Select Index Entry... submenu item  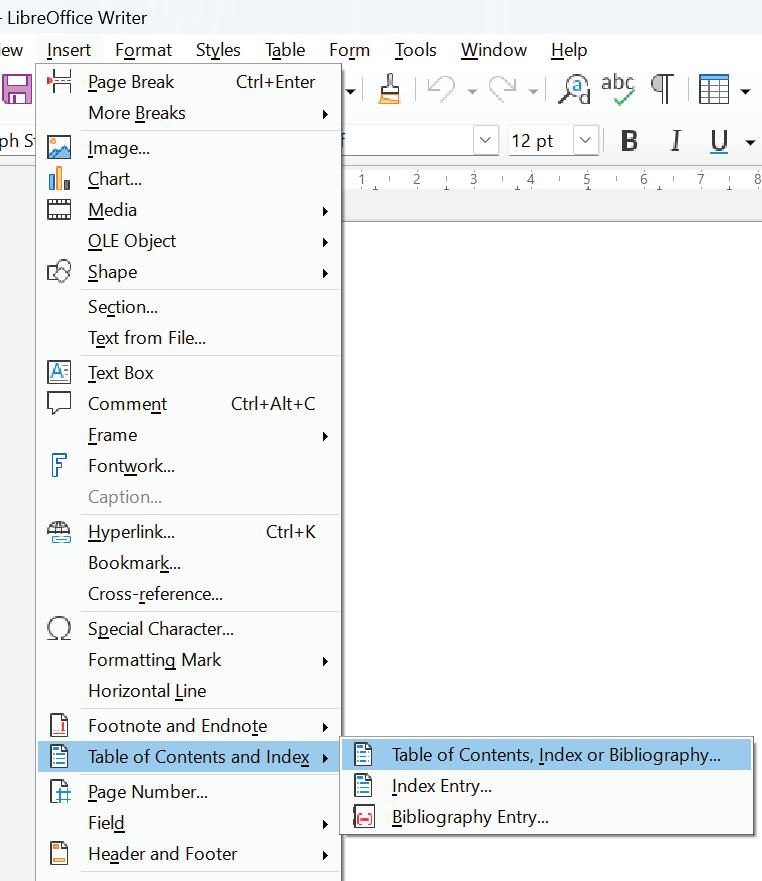click(547, 785)
